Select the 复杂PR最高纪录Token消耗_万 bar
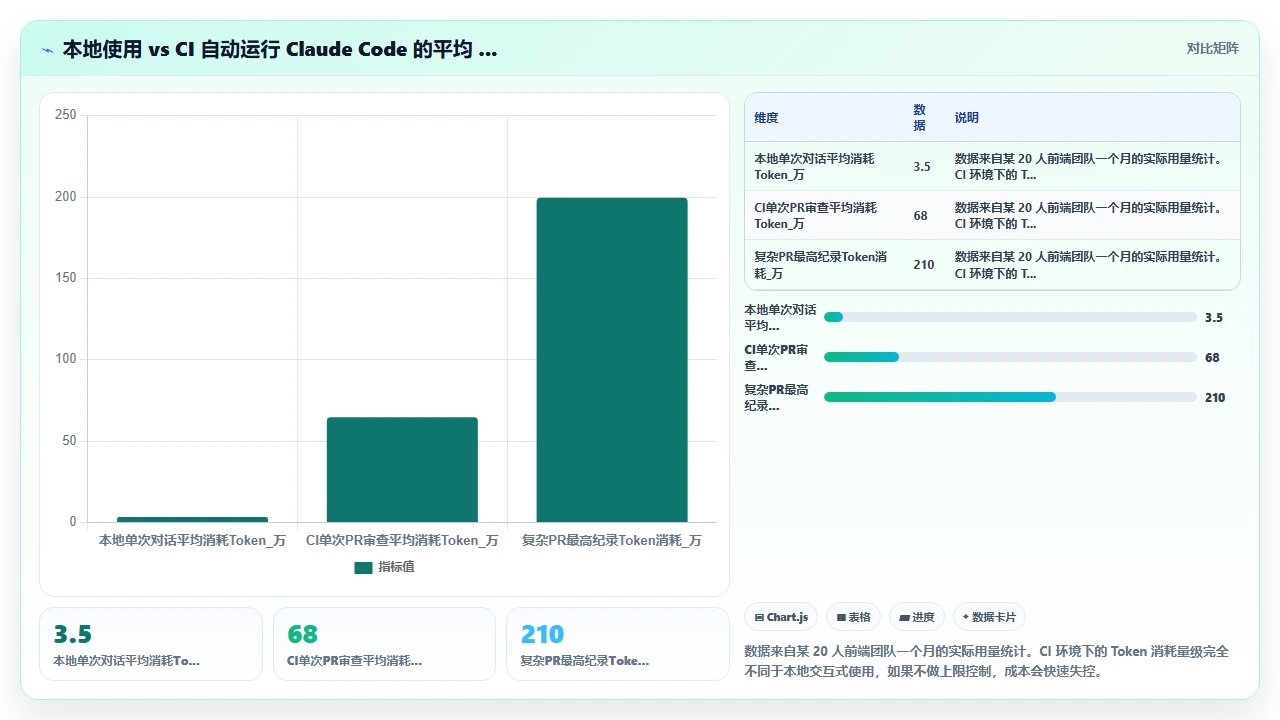Image resolution: width=1280 pixels, height=720 pixels. pyautogui.click(x=612, y=360)
